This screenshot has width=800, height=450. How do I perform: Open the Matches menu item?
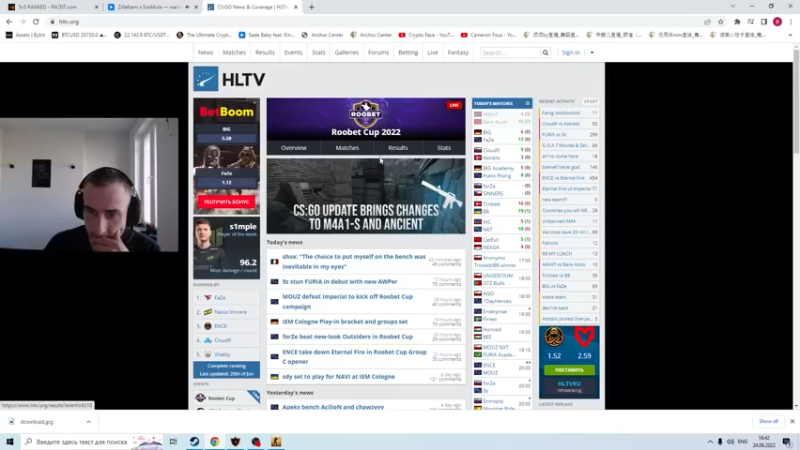[234, 53]
